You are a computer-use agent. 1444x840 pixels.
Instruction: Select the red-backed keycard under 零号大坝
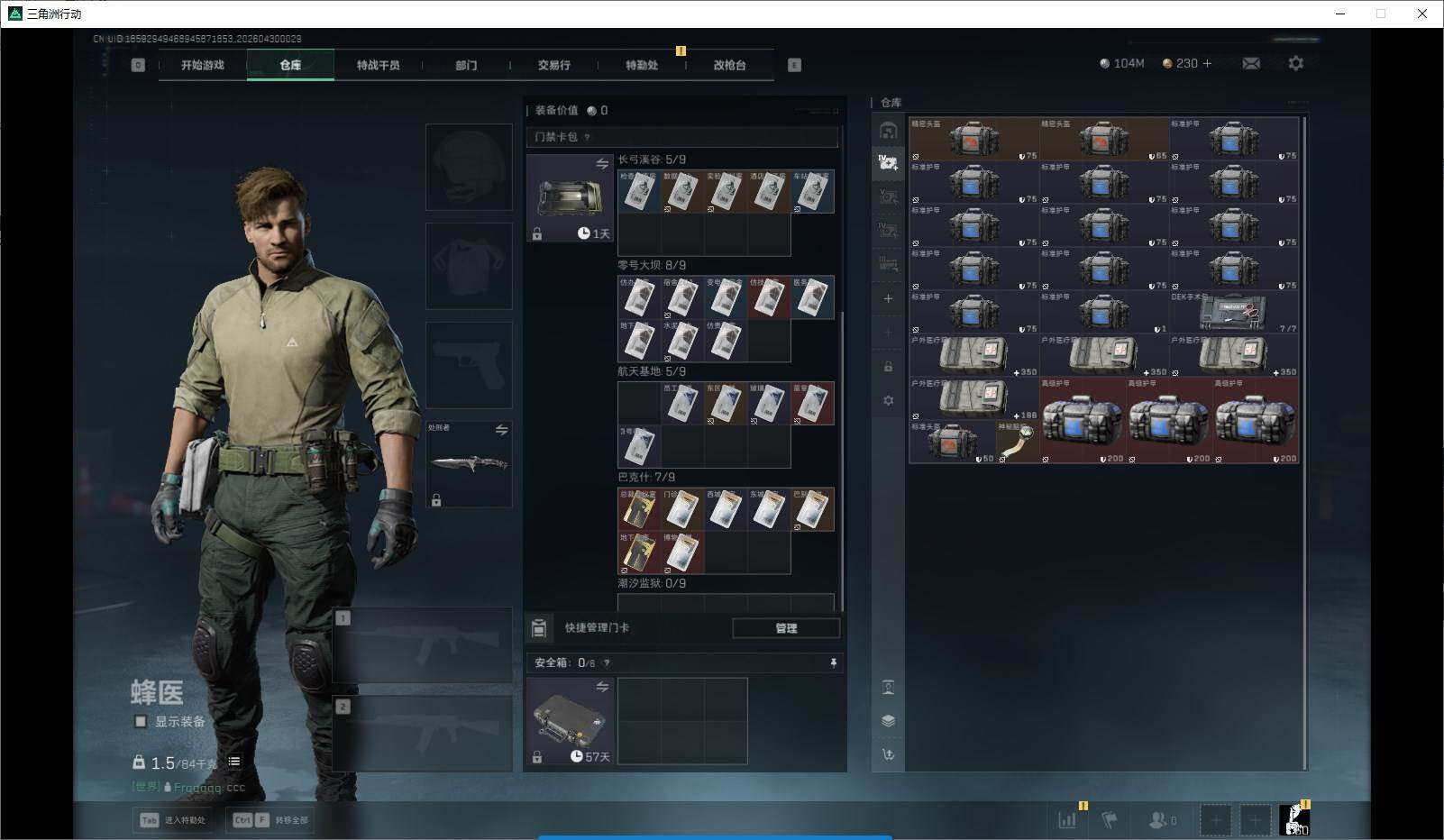(x=769, y=297)
